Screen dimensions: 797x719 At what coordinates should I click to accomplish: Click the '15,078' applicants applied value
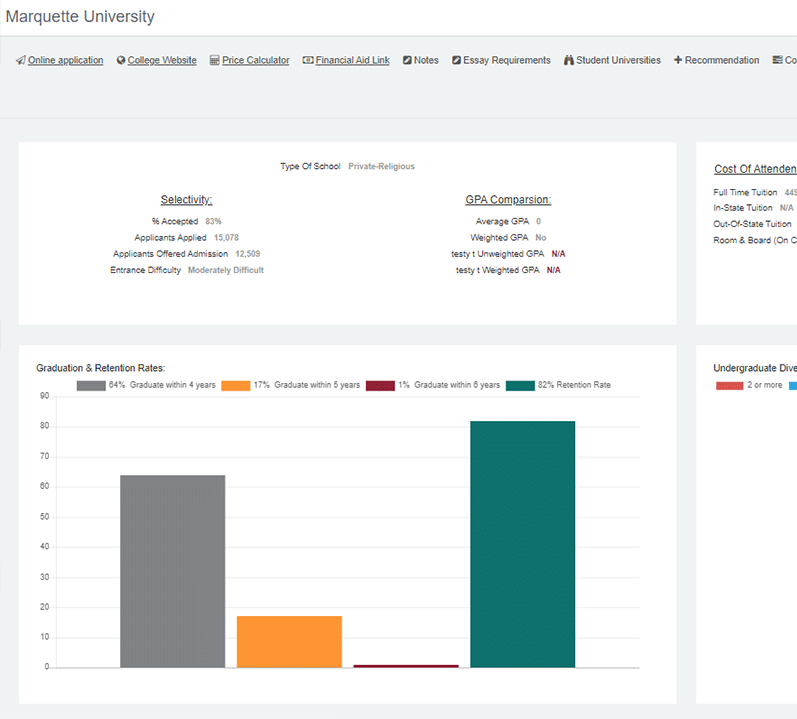click(x=226, y=238)
